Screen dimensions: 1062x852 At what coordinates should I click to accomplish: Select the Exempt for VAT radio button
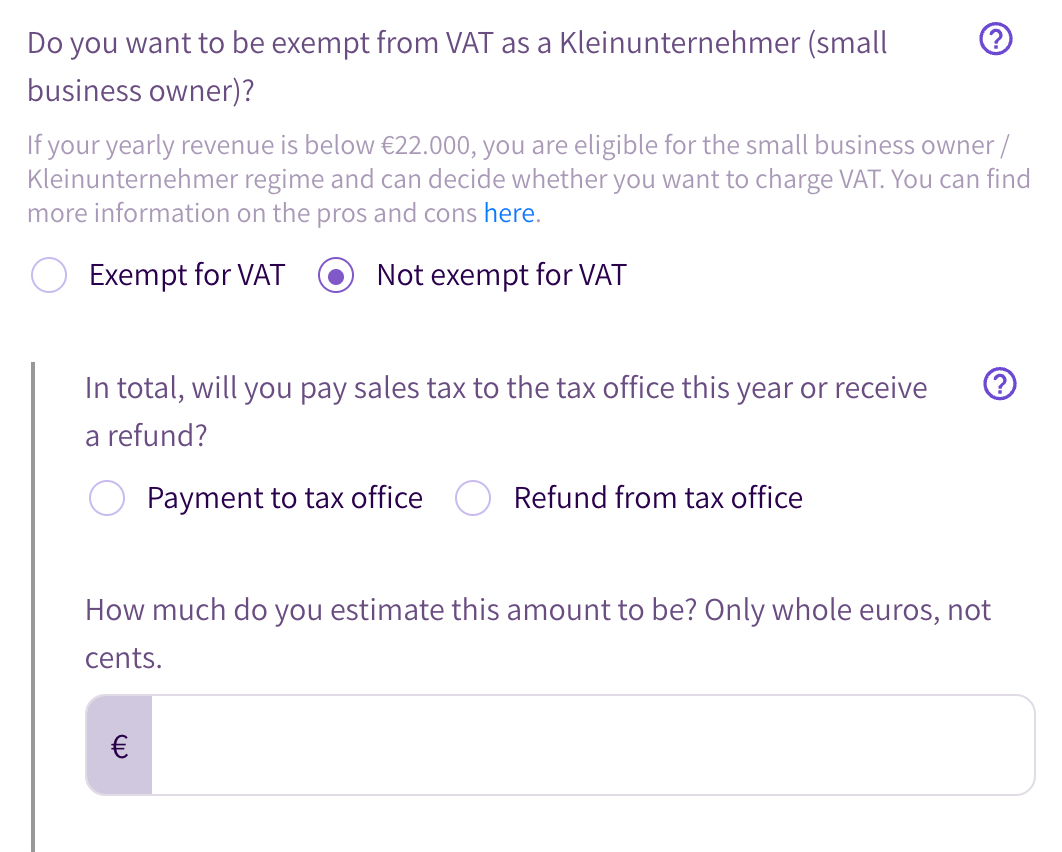point(49,276)
